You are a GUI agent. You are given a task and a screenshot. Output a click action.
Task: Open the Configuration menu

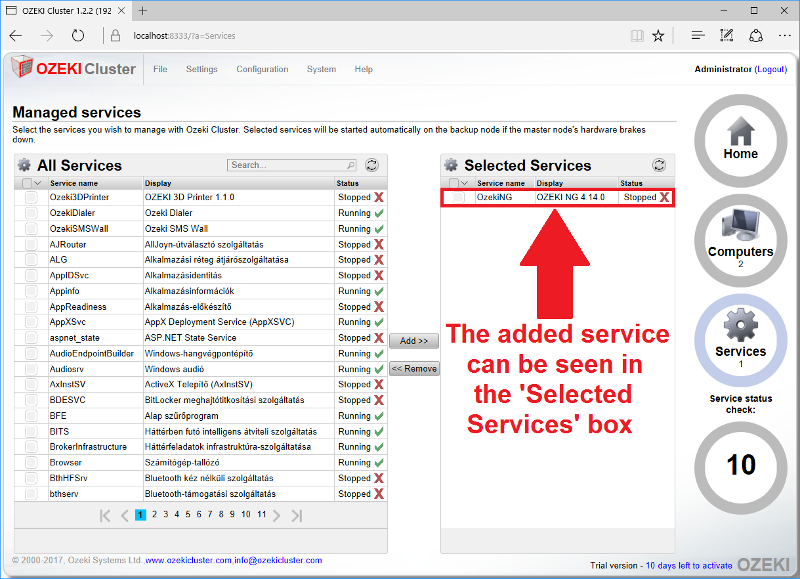click(x=262, y=69)
